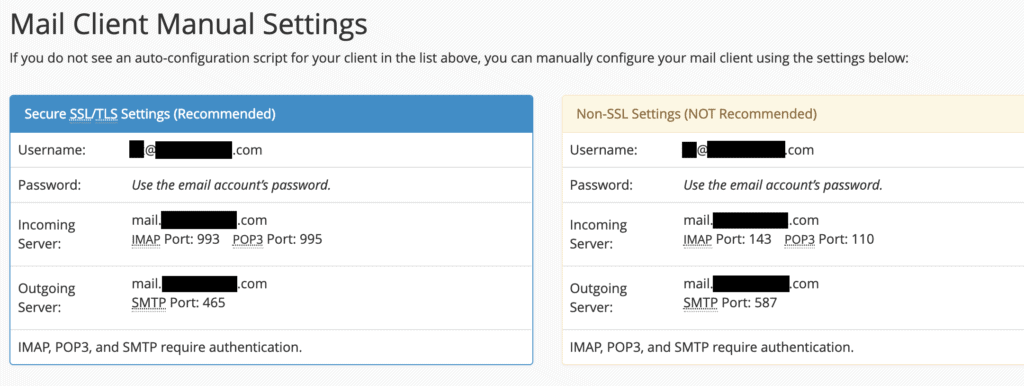Click the Password label in the Non-SSL panel
Viewport: 1024px width, 386px height.
[601, 185]
